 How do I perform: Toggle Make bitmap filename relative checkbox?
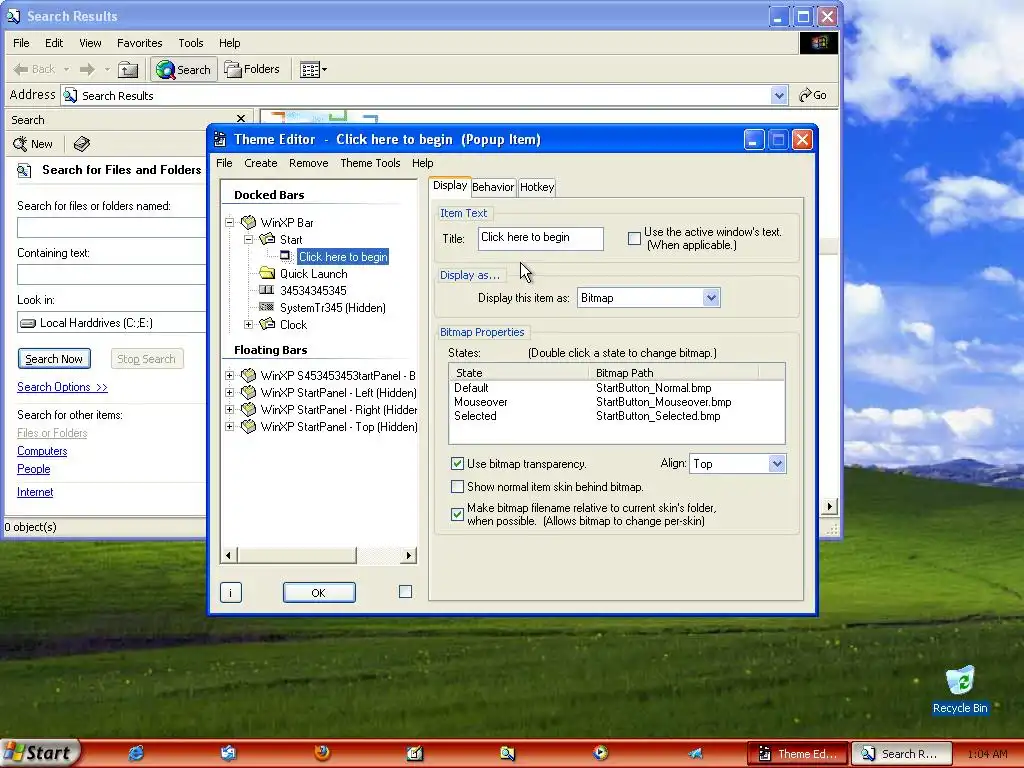click(457, 514)
